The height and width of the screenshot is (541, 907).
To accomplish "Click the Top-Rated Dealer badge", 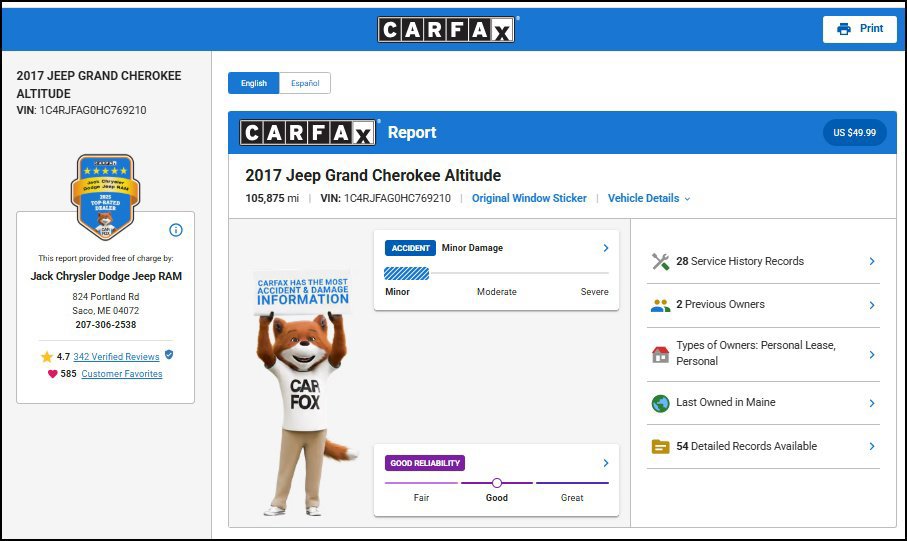I will click(x=105, y=197).
